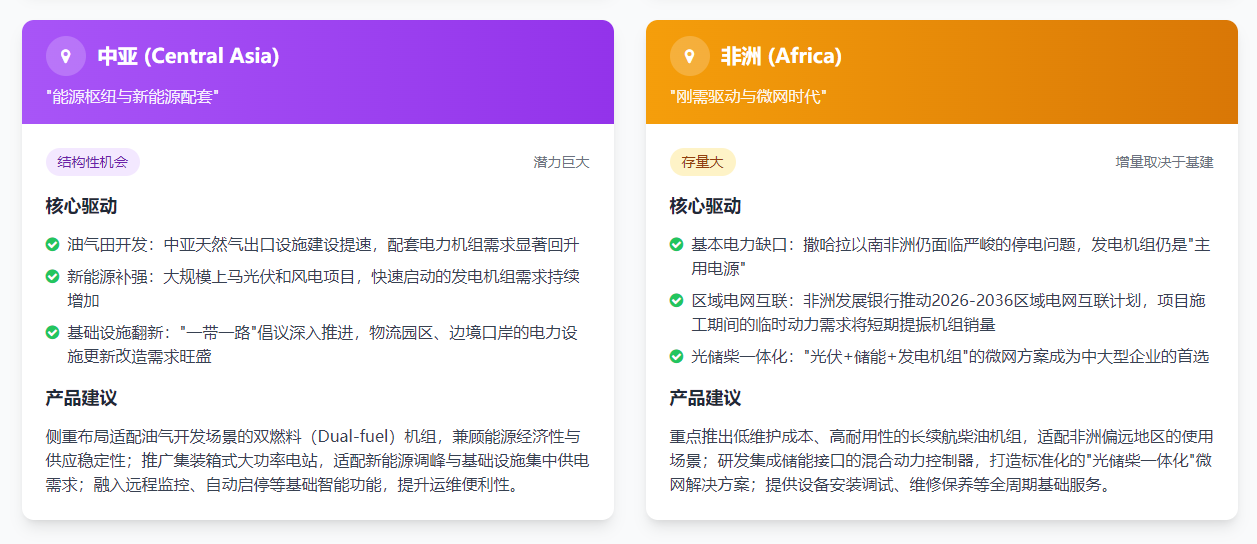Click the 潜力巨大 label
Screen dimensions: 1257x544
point(561,162)
